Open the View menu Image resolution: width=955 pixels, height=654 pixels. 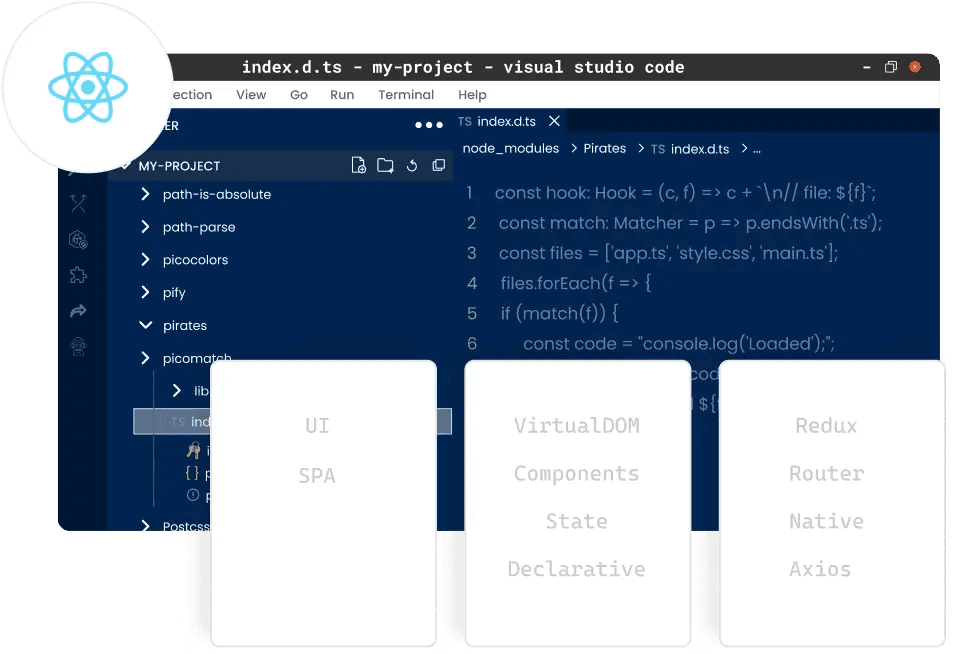(x=251, y=94)
